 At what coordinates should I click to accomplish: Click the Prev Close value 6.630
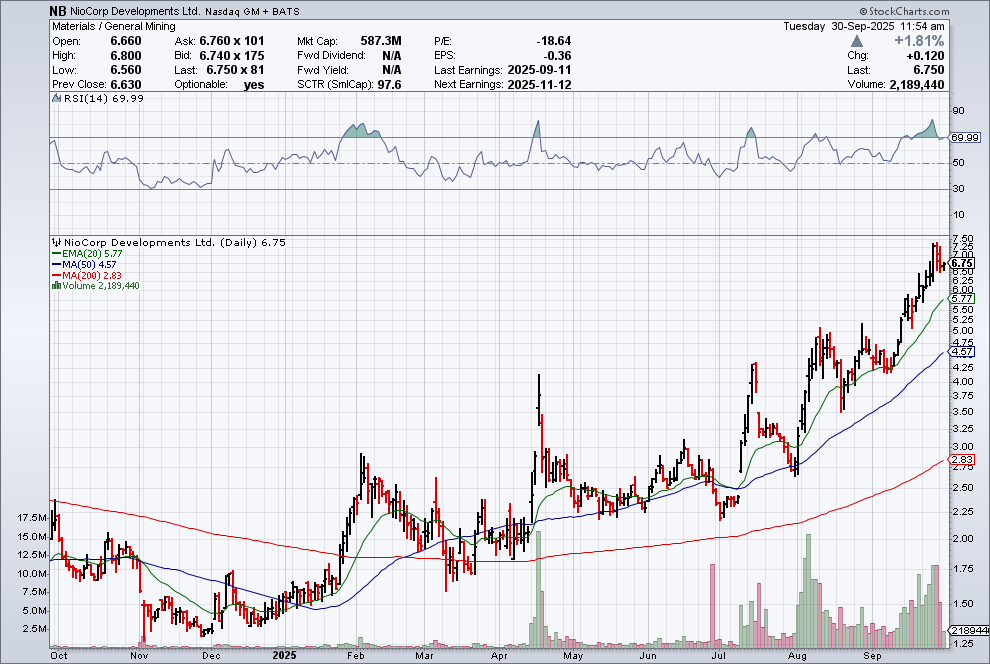[126, 85]
